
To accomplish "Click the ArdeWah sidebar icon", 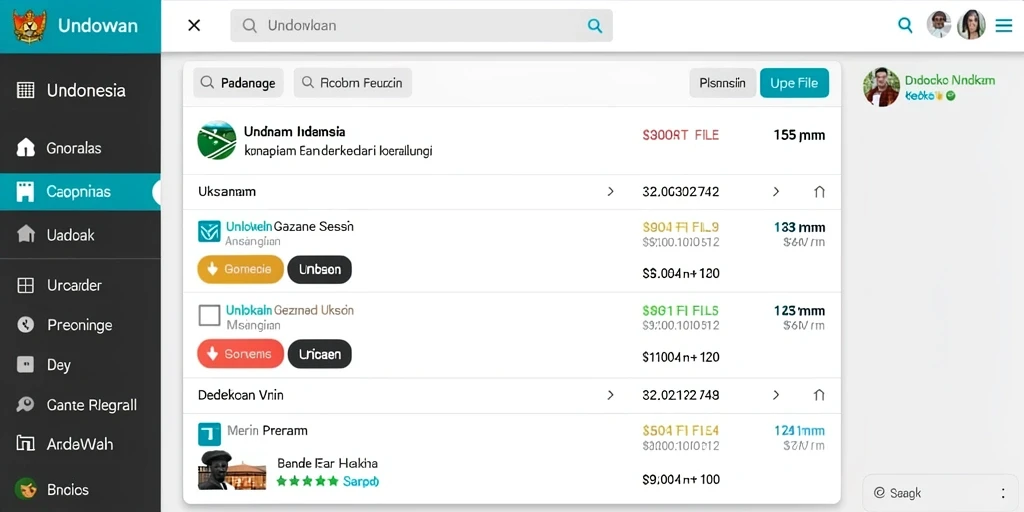I will (25, 444).
